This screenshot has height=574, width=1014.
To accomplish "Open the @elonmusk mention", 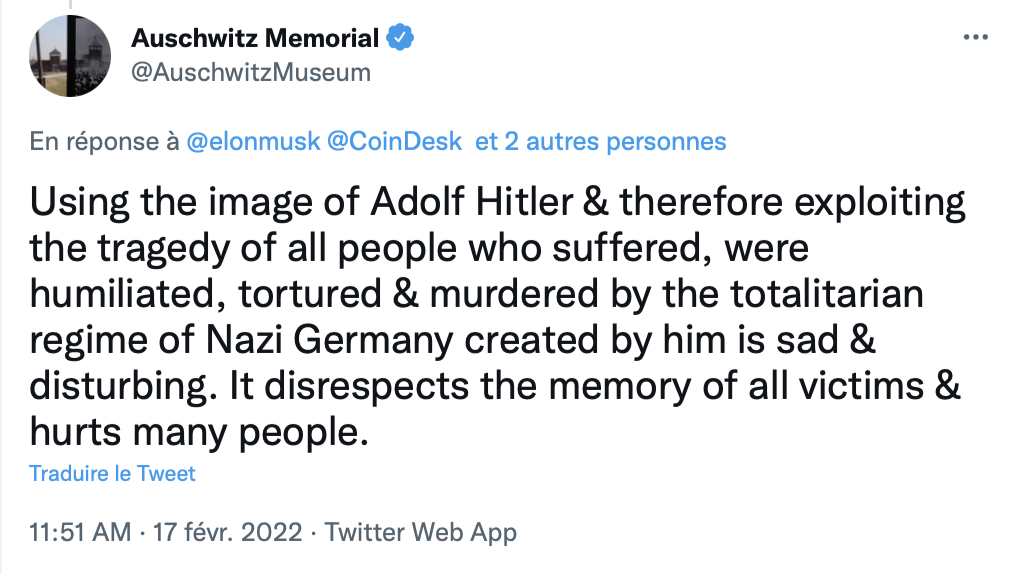I will 253,141.
